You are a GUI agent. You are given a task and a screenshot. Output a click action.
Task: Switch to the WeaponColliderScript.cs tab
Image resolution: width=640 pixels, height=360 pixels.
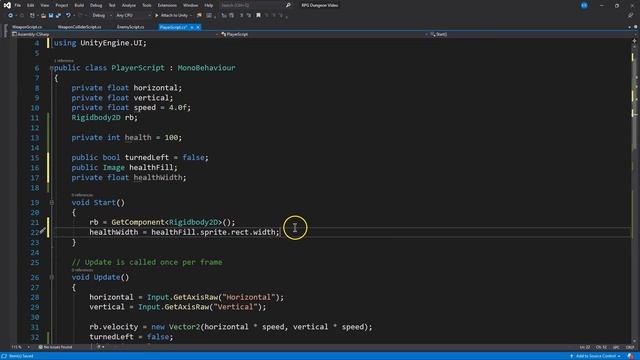click(x=80, y=27)
